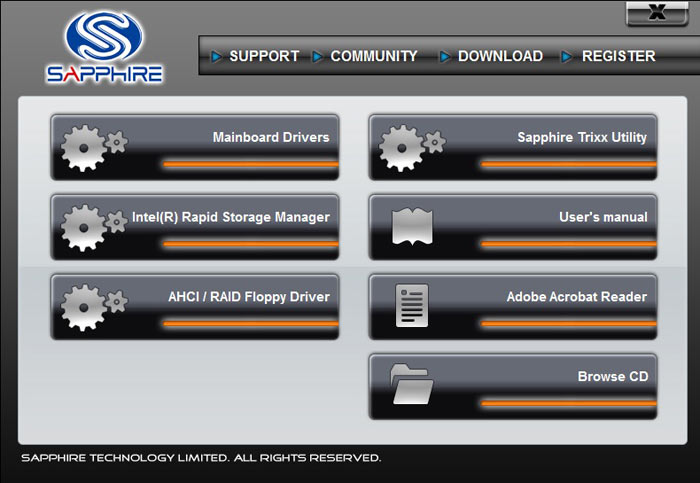The height and width of the screenshot is (483, 700).
Task: Click the document icon for Adobe Acrobat Reader
Action: pos(412,306)
